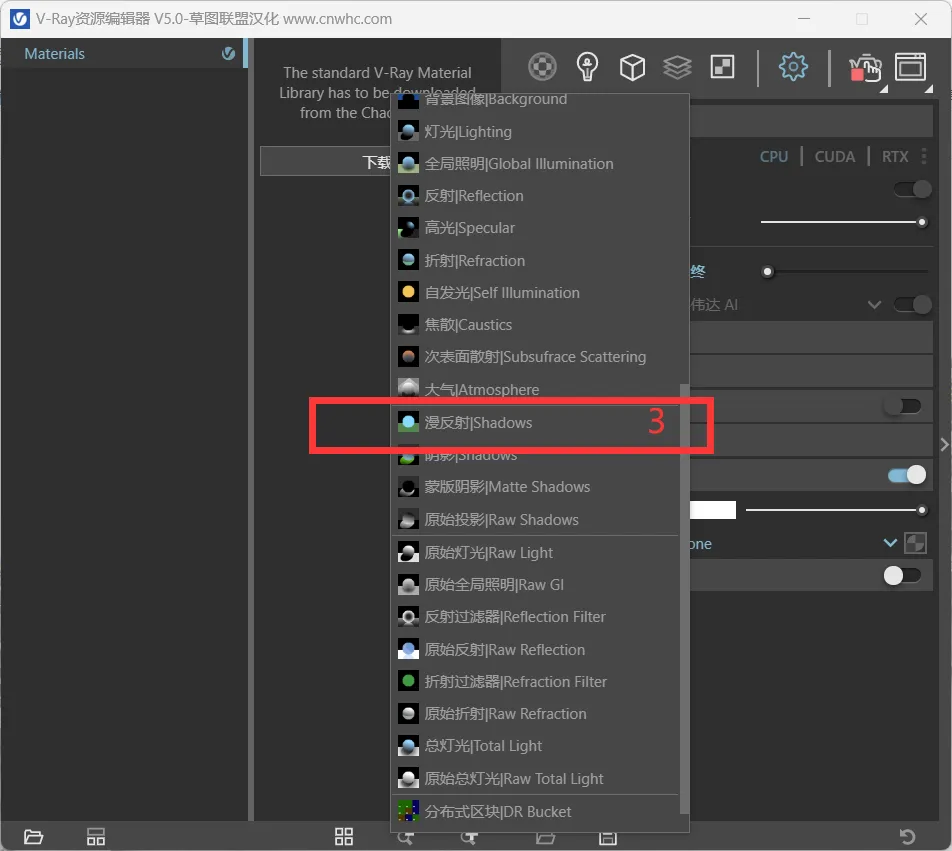This screenshot has width=952, height=851.
Task: Open the Textures checker icon
Action: 722,67
